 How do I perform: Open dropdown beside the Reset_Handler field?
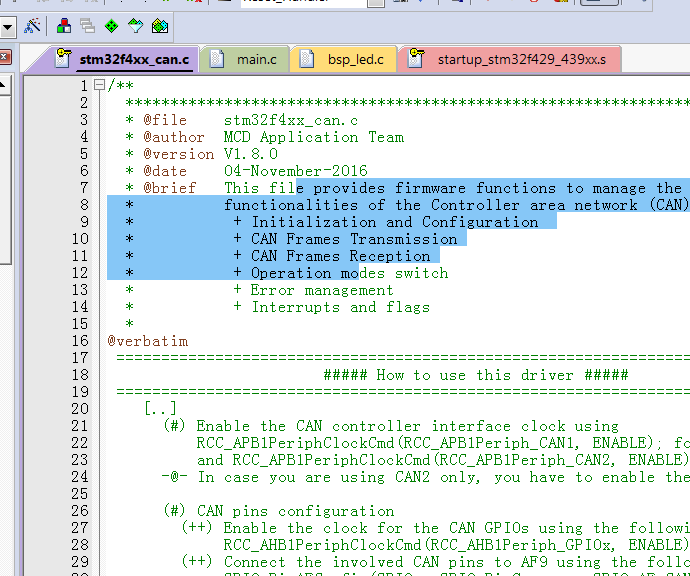[x=376, y=5]
